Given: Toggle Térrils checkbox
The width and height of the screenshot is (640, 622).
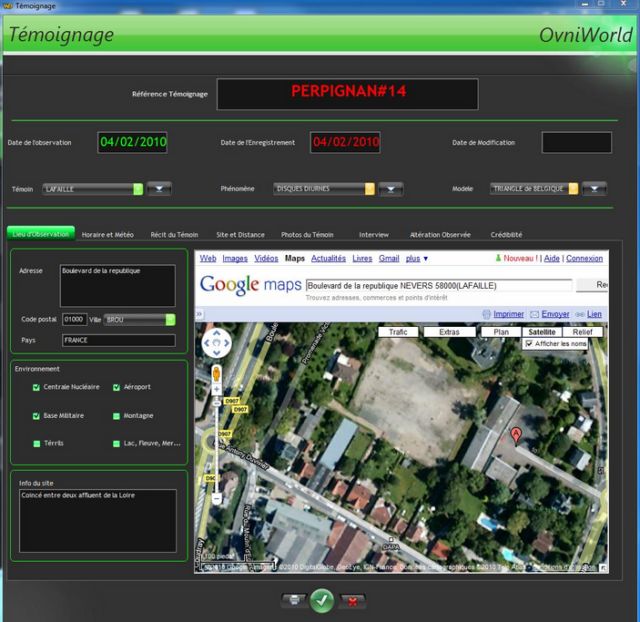Looking at the screenshot, I should 37,444.
